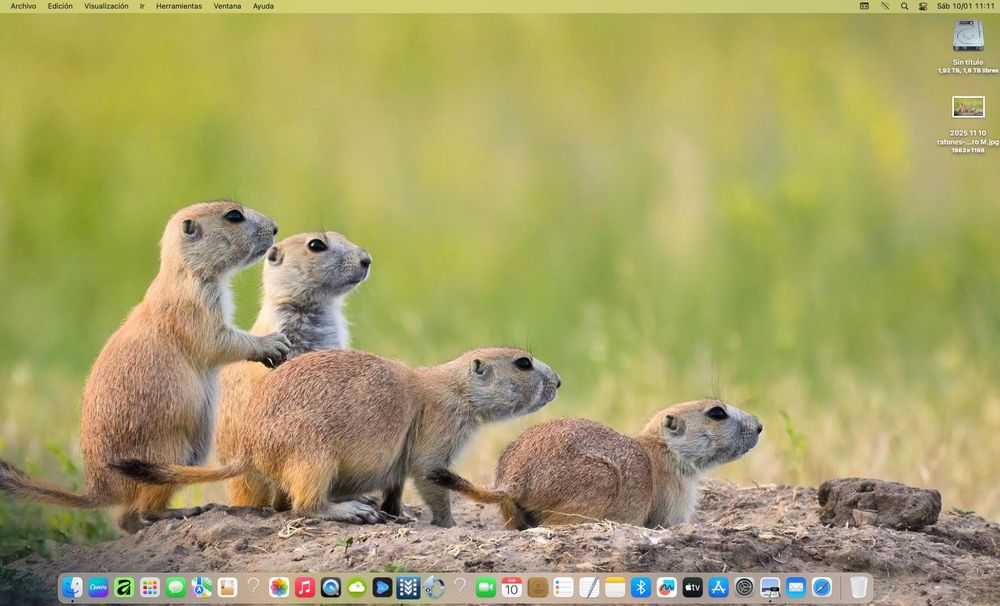
Task: Launch the Canva app in the Dock
Action: pyautogui.click(x=98, y=587)
